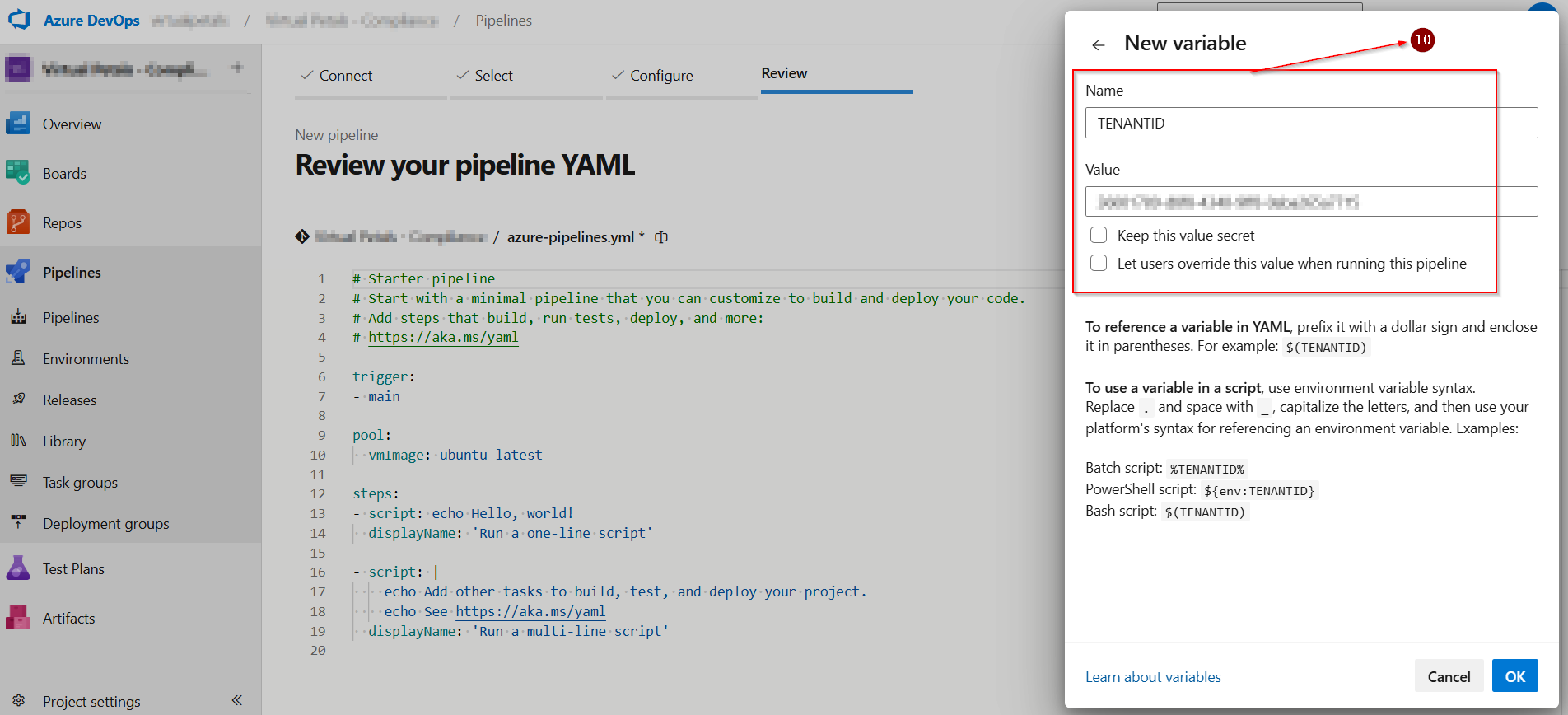Image resolution: width=1568 pixels, height=715 pixels.
Task: Select the Pipelines sub-item icon
Action: pos(18,317)
